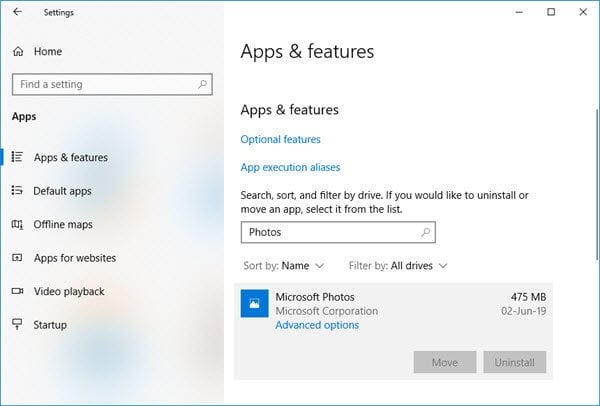Click the Move button
This screenshot has width=600, height=406.
445,362
